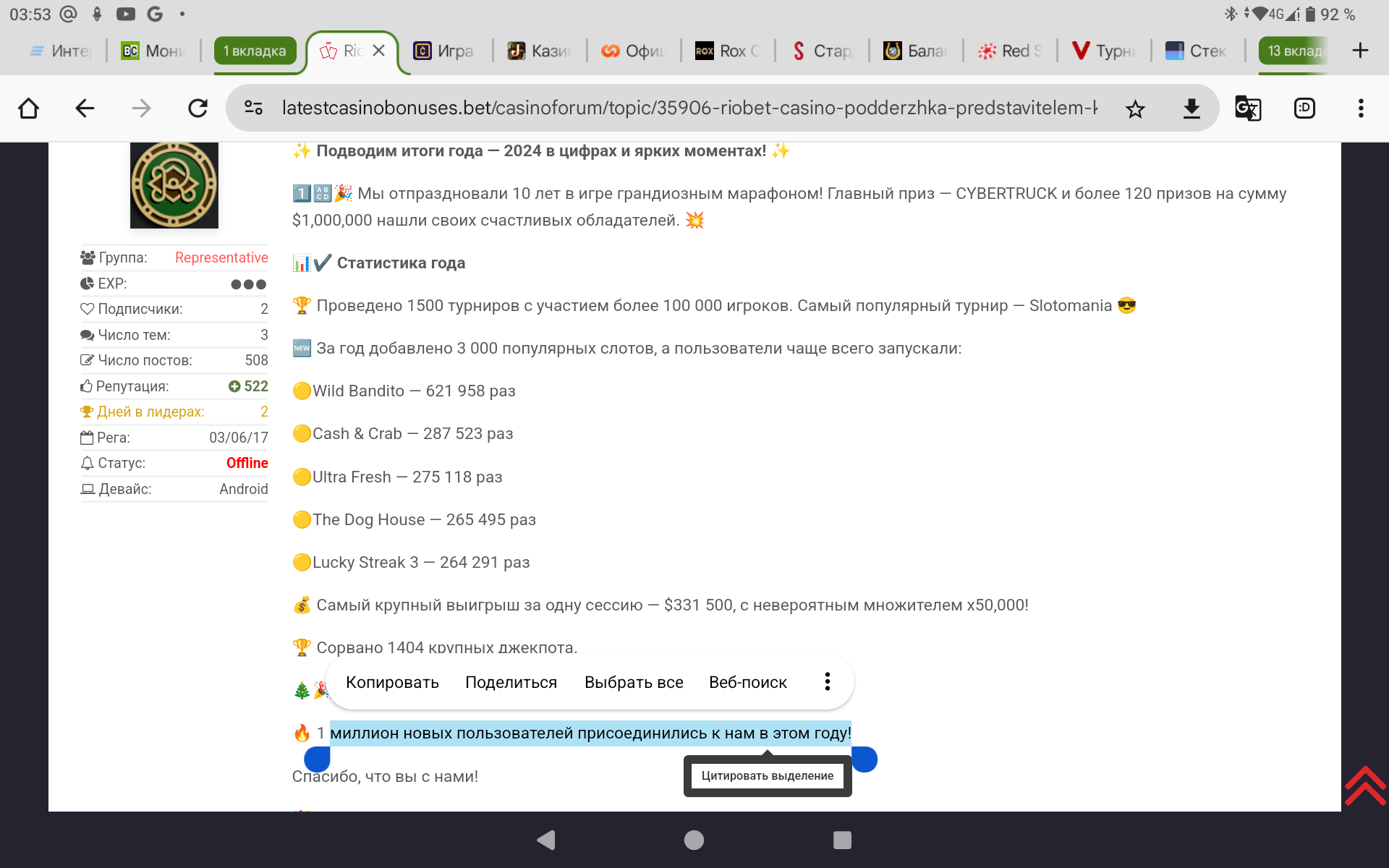Viewport: 1389px width, 868px height.
Task: Click the address bar URL field
Action: click(687, 109)
